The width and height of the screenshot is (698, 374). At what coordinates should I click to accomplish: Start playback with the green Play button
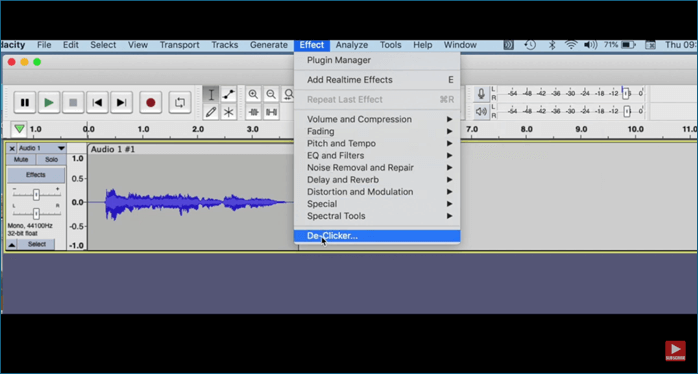(49, 103)
